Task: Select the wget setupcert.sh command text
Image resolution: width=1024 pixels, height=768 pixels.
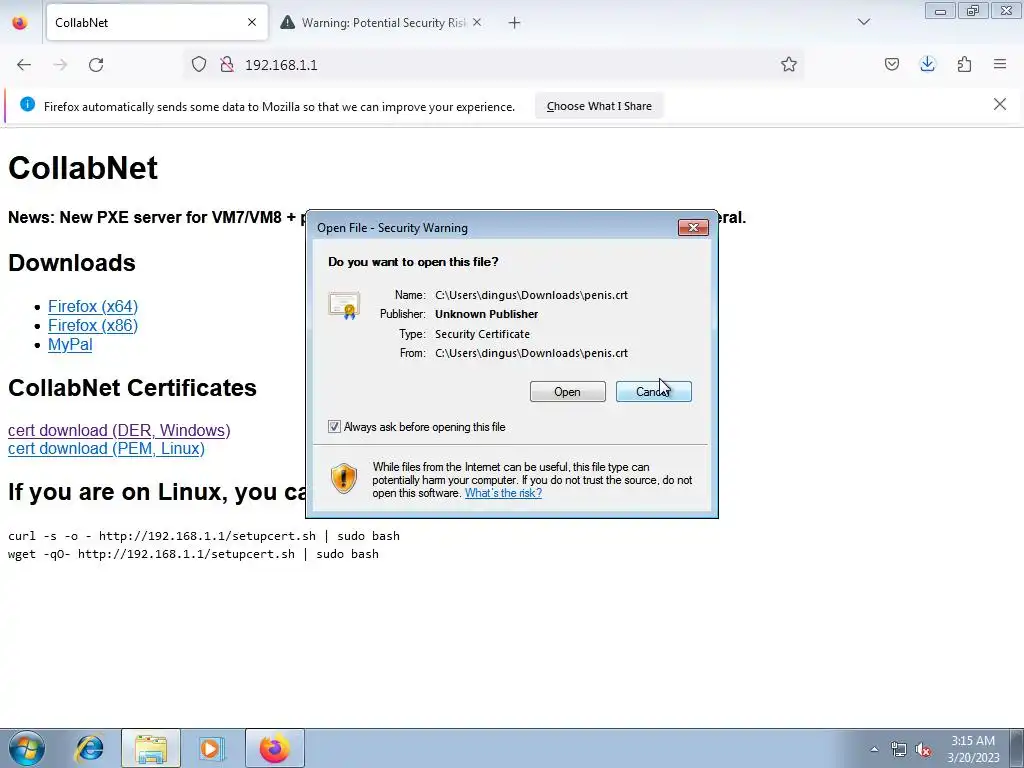Action: [x=193, y=554]
